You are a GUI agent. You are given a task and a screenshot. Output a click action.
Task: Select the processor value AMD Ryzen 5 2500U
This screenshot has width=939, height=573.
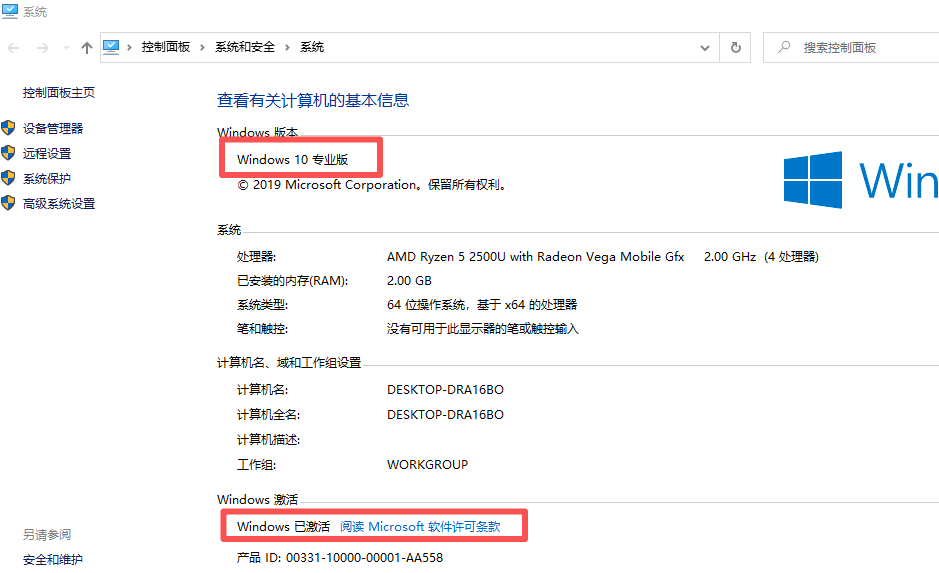pyautogui.click(x=535, y=256)
